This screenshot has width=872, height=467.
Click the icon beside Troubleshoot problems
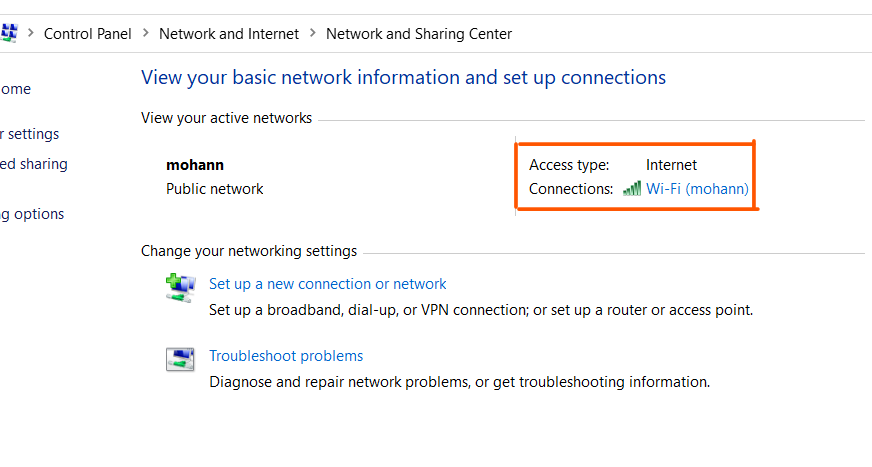180,359
